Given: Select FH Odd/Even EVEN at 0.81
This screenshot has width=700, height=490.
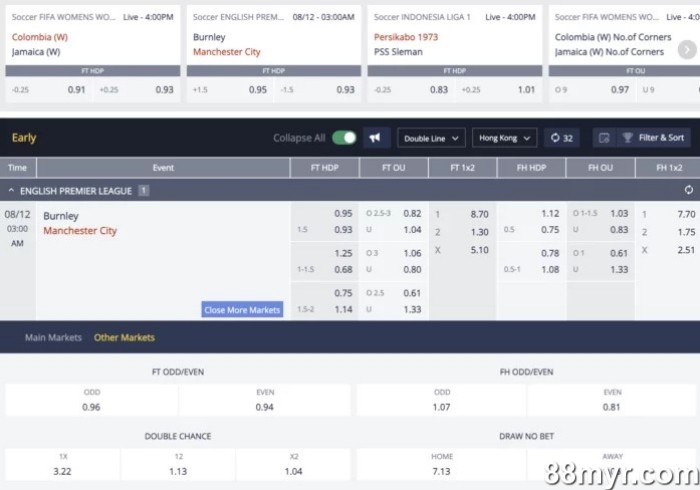Looking at the screenshot, I should [x=612, y=400].
